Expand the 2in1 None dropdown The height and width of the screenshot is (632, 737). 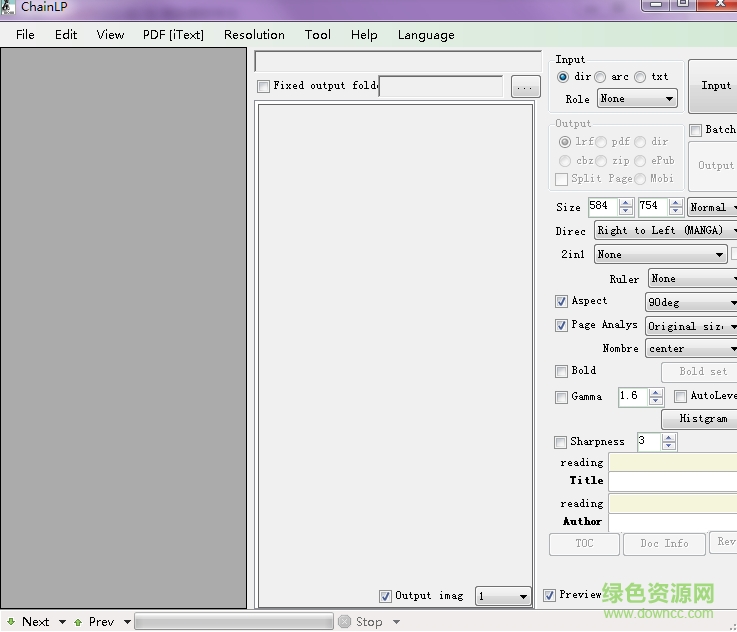(660, 255)
